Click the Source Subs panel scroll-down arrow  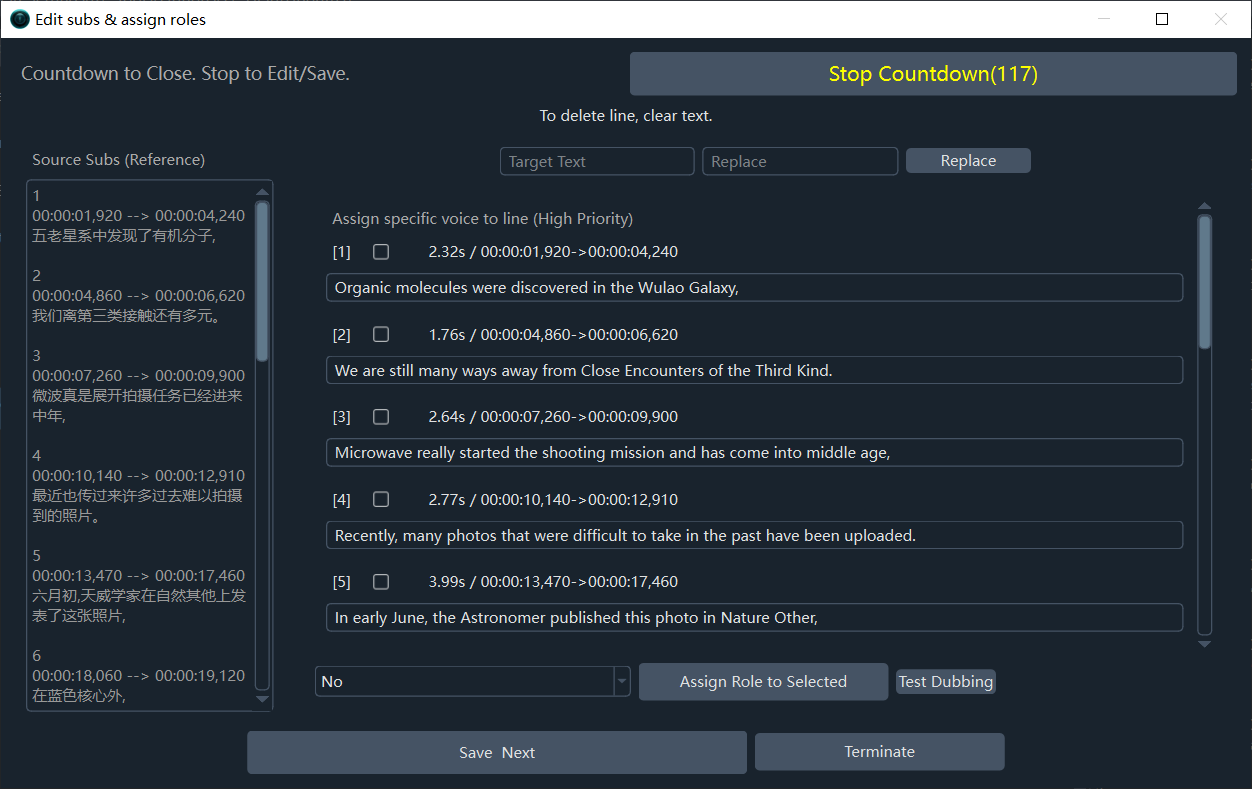pyautogui.click(x=263, y=699)
